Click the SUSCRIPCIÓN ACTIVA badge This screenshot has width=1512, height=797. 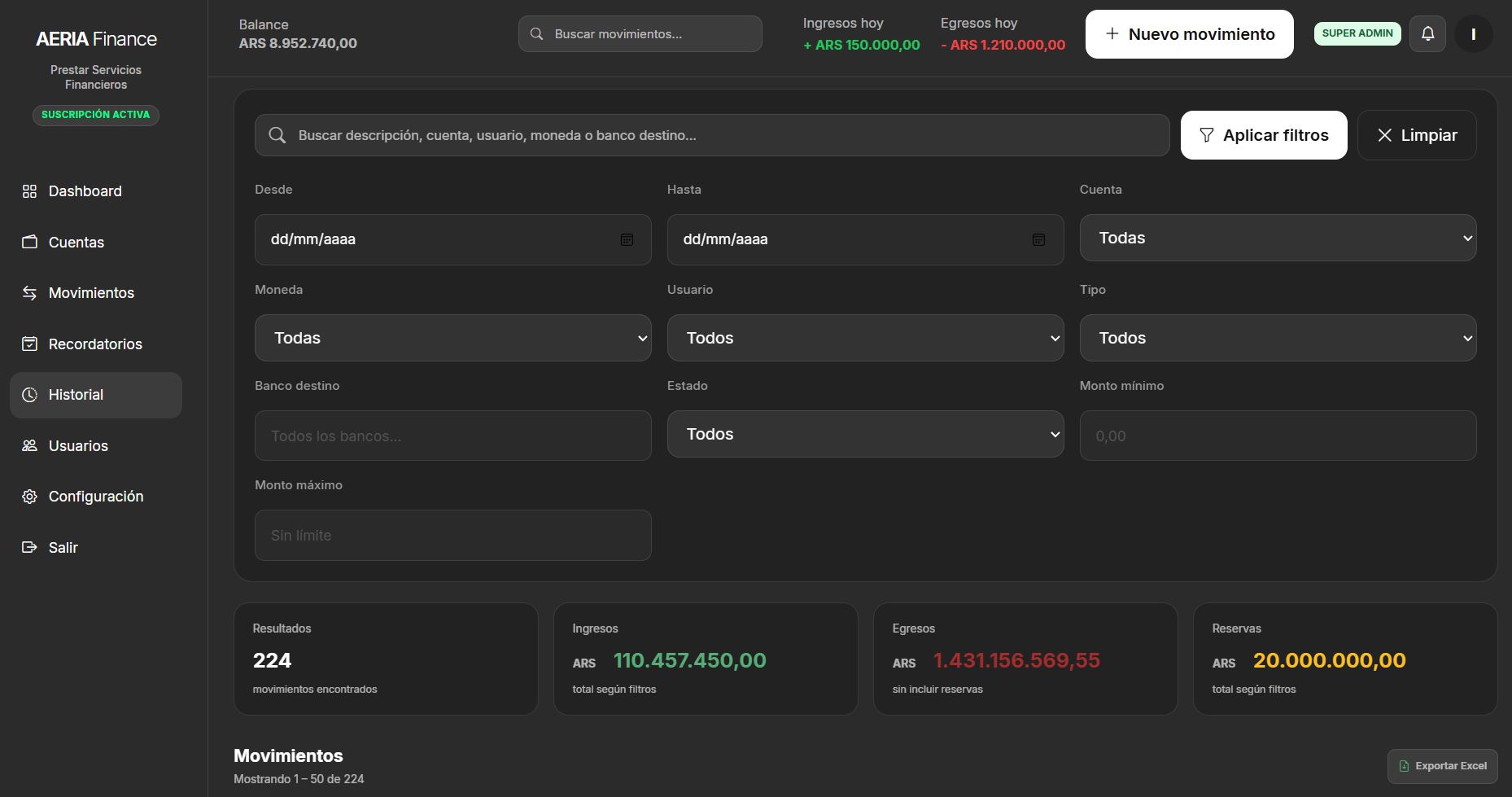96,115
